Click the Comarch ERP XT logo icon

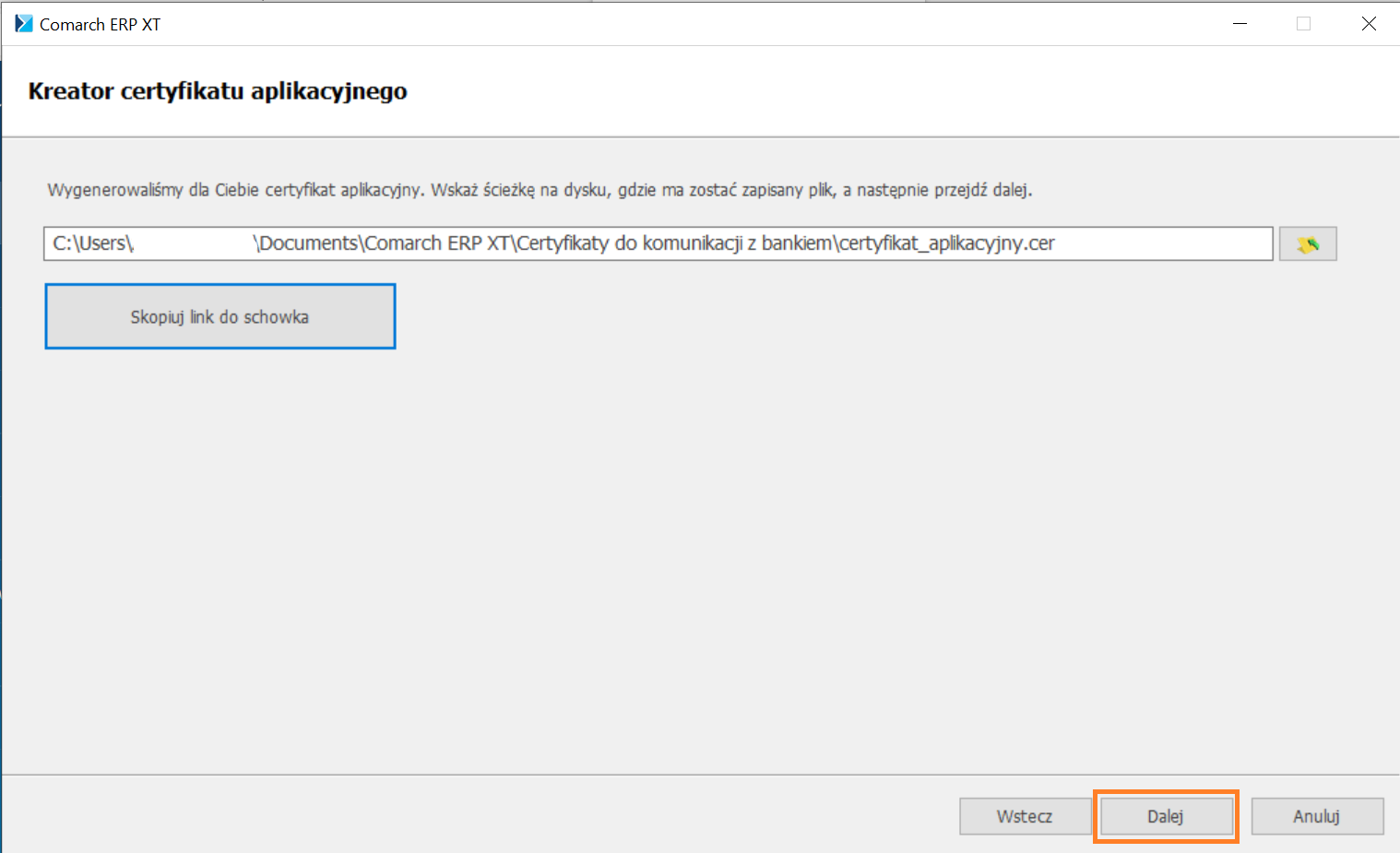tap(23, 24)
